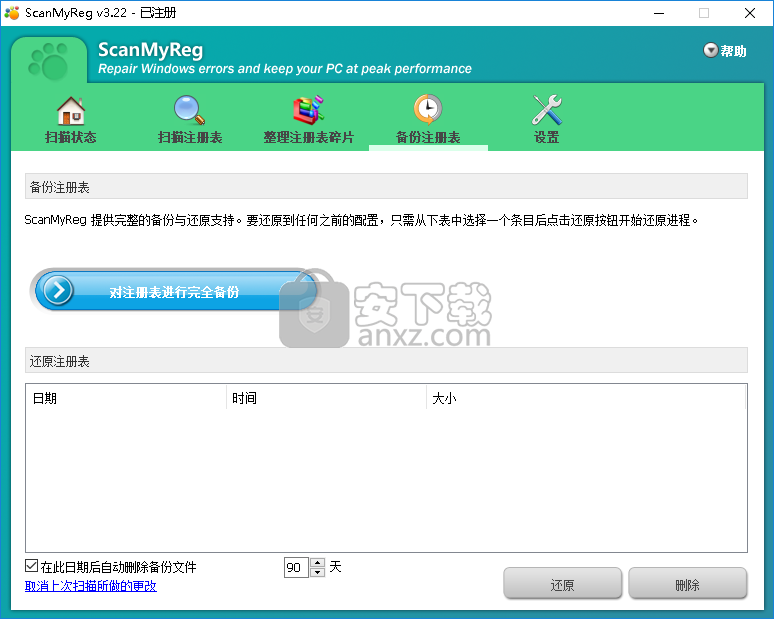
Task: Sort by the 大小 column header
Action: 585,398
